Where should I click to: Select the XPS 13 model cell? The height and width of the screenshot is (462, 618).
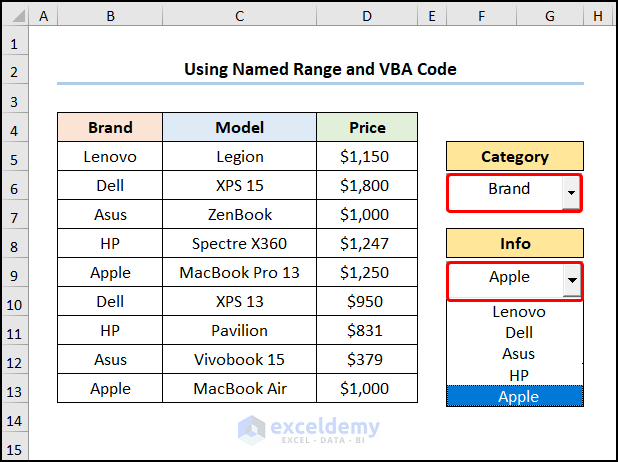[x=239, y=302]
